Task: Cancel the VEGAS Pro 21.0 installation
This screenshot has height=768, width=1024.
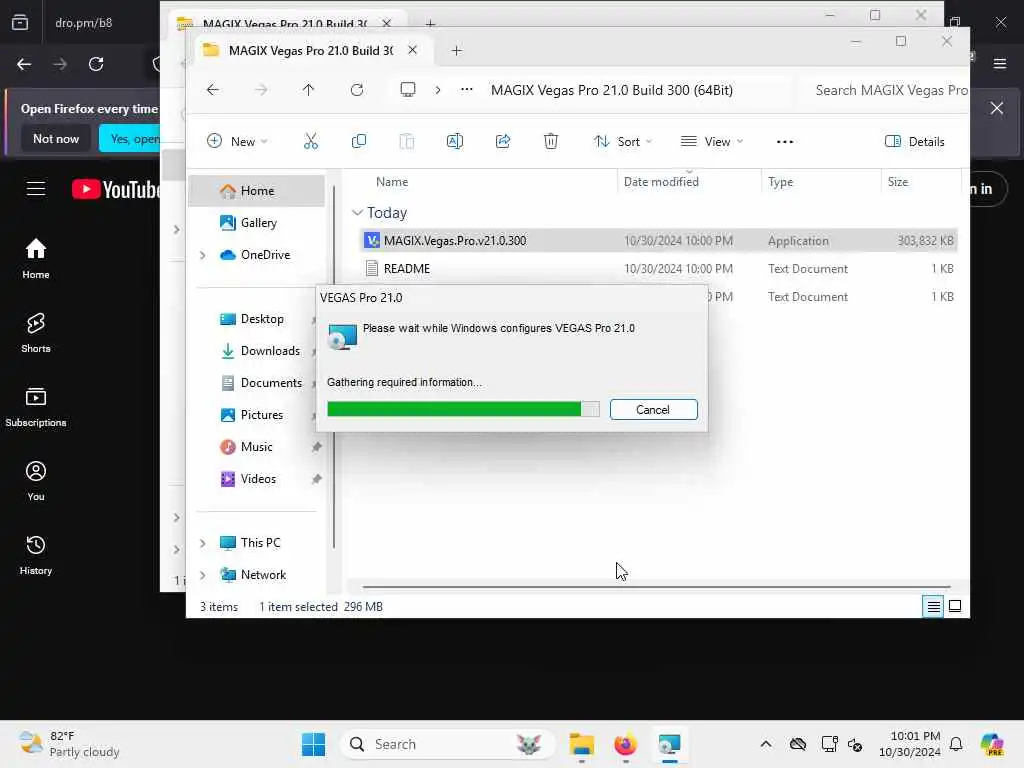Action: [x=653, y=409]
